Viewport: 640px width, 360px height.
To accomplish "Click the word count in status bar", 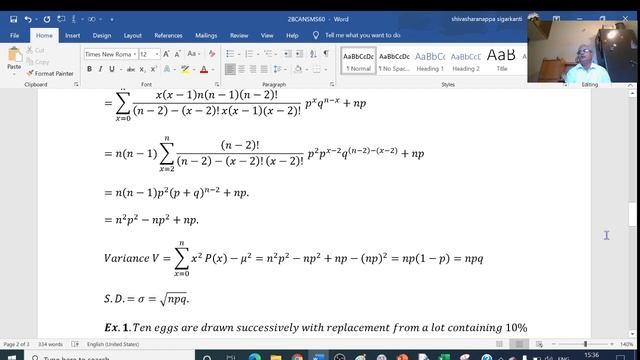I will (50, 344).
